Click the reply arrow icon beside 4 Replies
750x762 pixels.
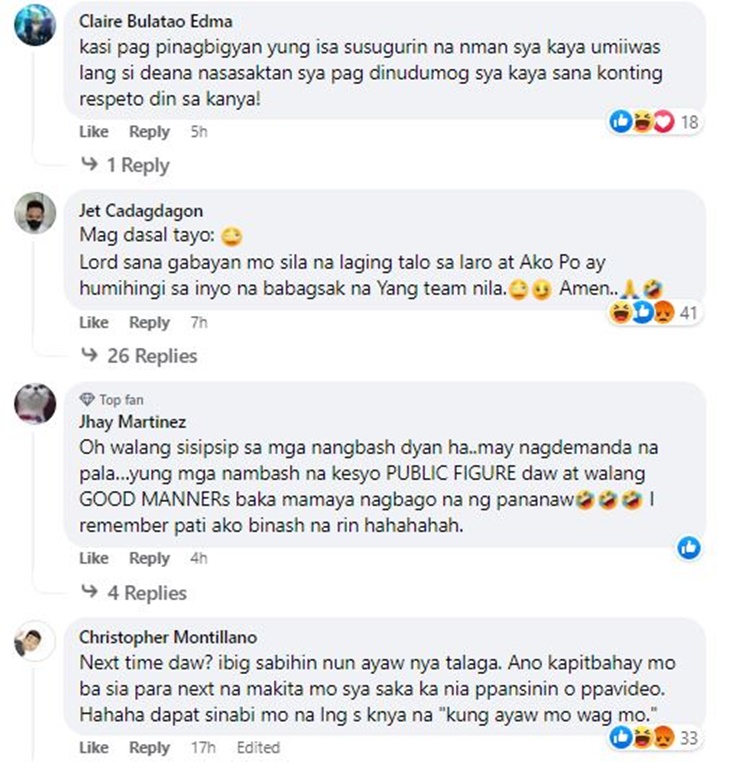(89, 591)
